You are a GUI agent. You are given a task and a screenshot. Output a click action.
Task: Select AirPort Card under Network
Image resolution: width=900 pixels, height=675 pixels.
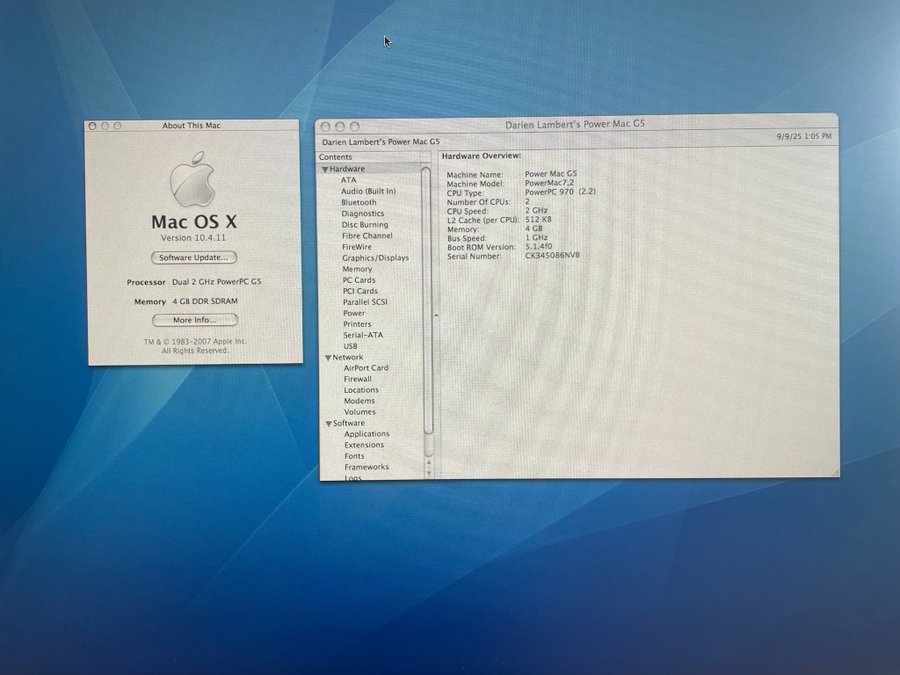click(x=366, y=368)
